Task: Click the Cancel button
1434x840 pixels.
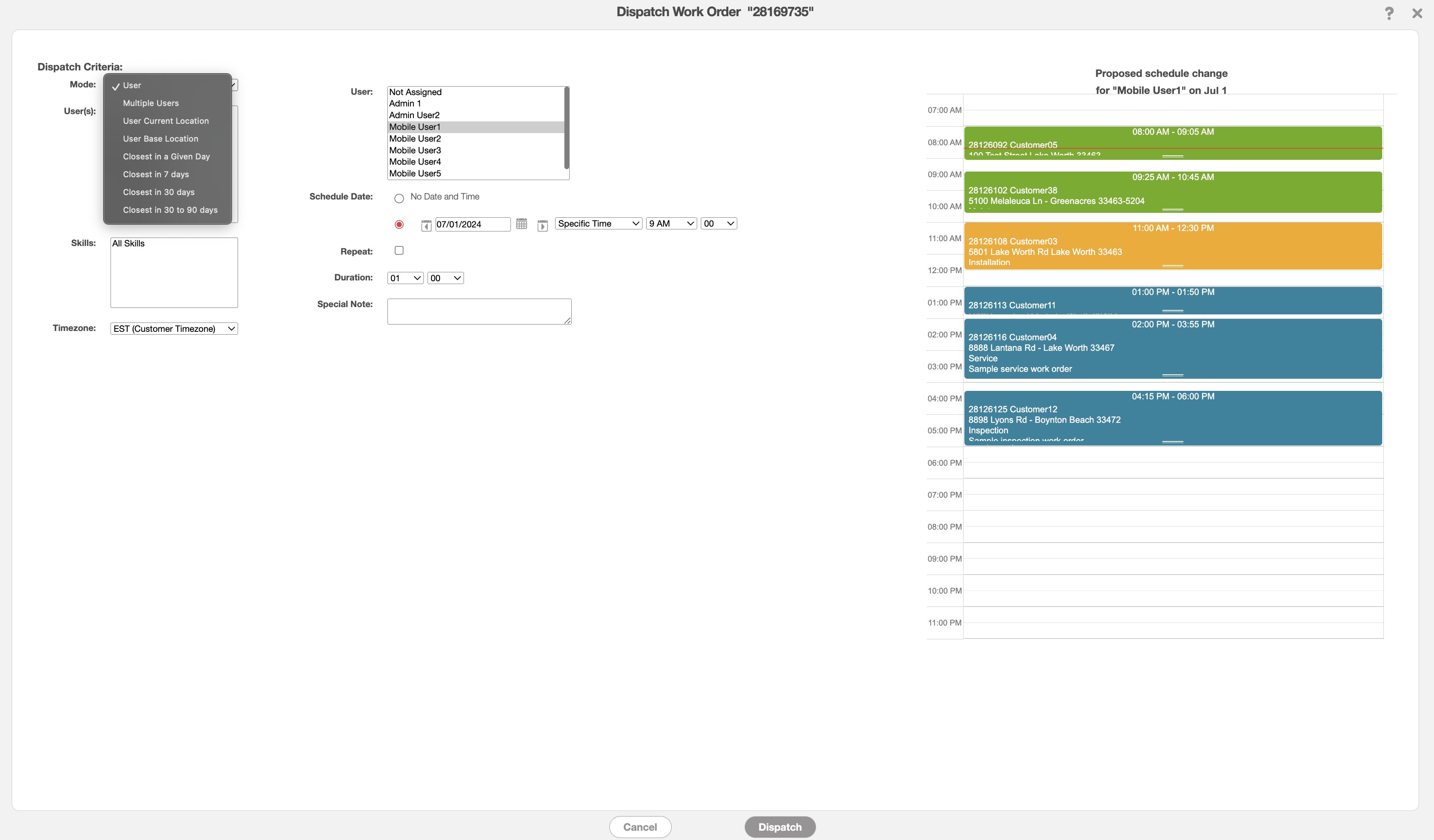Action: tap(640, 827)
